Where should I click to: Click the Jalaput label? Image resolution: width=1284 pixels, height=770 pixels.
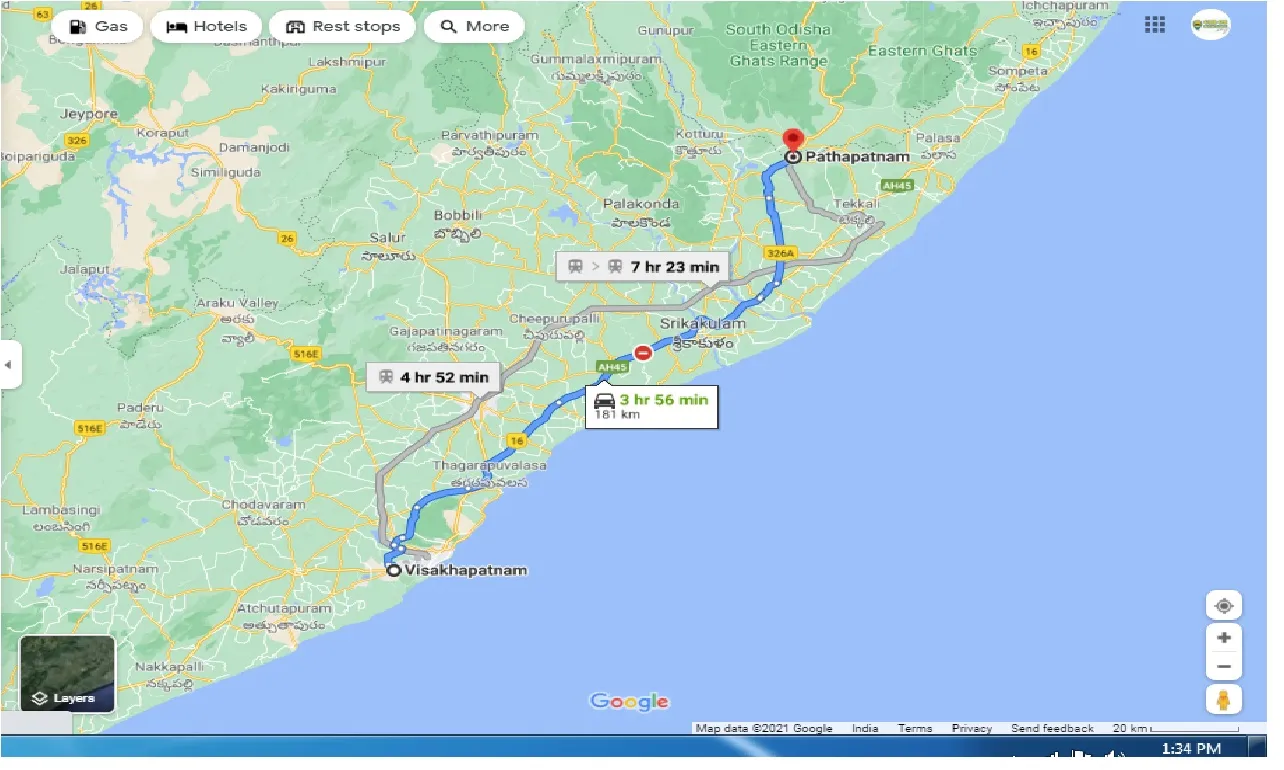tap(83, 270)
